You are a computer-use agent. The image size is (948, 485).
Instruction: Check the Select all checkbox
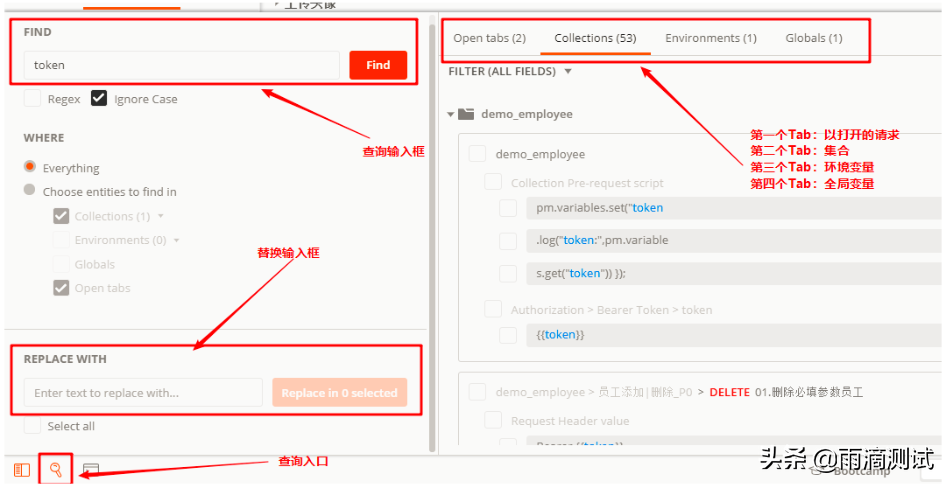(33, 426)
